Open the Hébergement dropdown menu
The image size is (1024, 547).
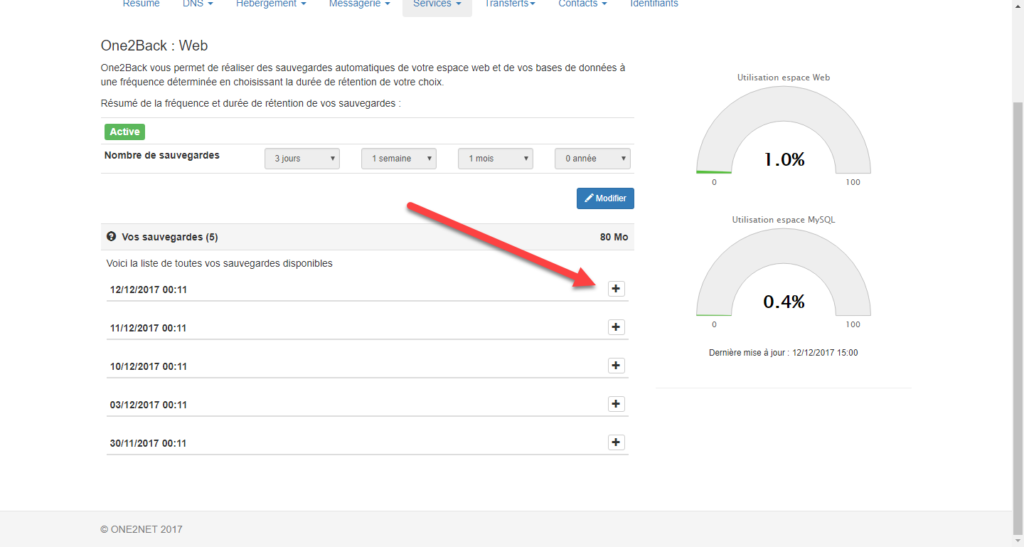coord(271,4)
